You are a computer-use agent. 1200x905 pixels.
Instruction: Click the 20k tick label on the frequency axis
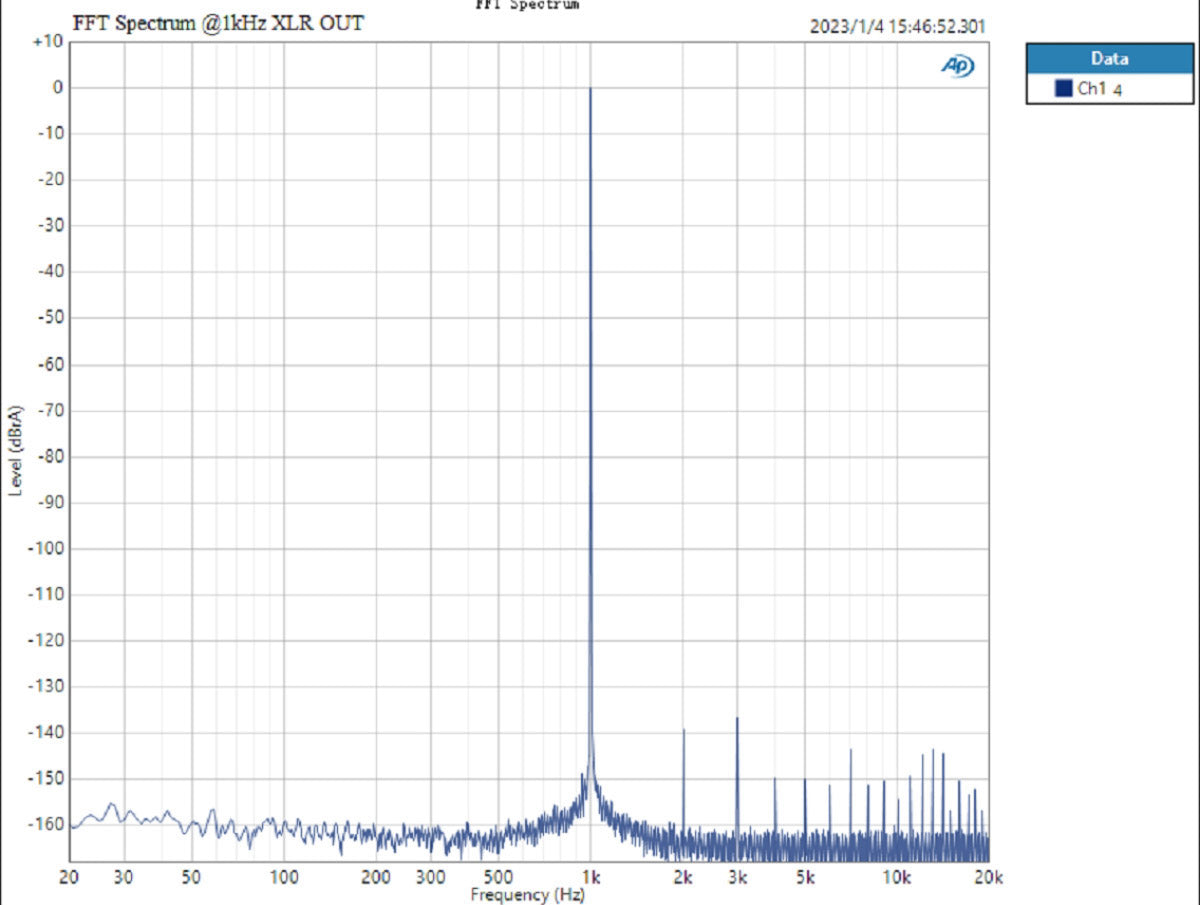tap(987, 877)
